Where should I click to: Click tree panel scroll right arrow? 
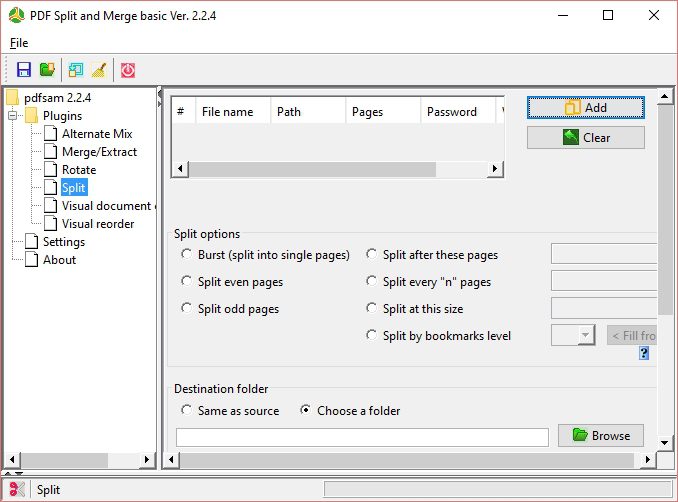point(147,459)
